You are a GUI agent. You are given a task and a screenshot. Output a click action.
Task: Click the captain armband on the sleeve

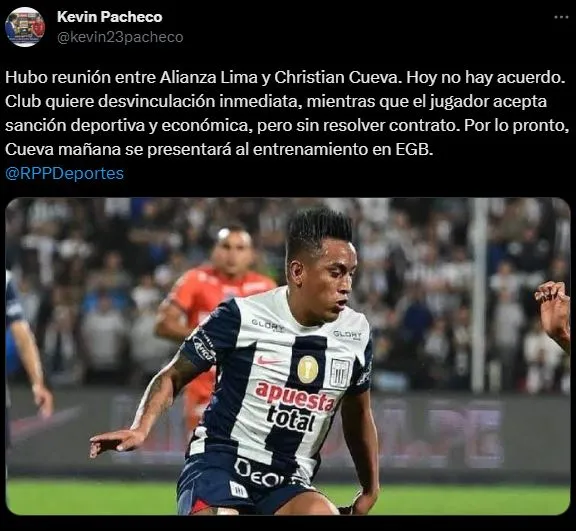point(205,347)
